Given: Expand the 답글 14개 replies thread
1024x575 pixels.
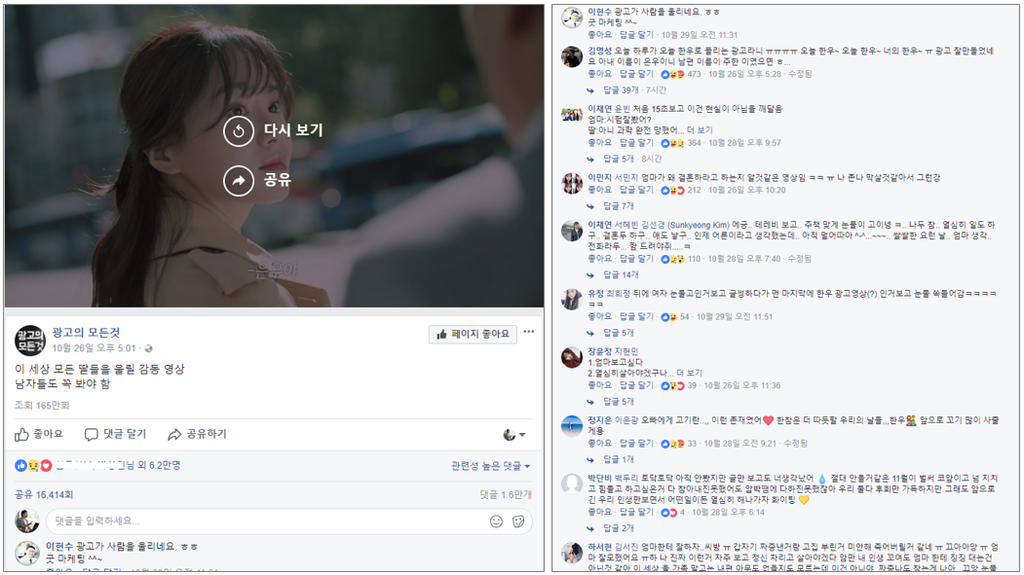Looking at the screenshot, I should pos(620,275).
